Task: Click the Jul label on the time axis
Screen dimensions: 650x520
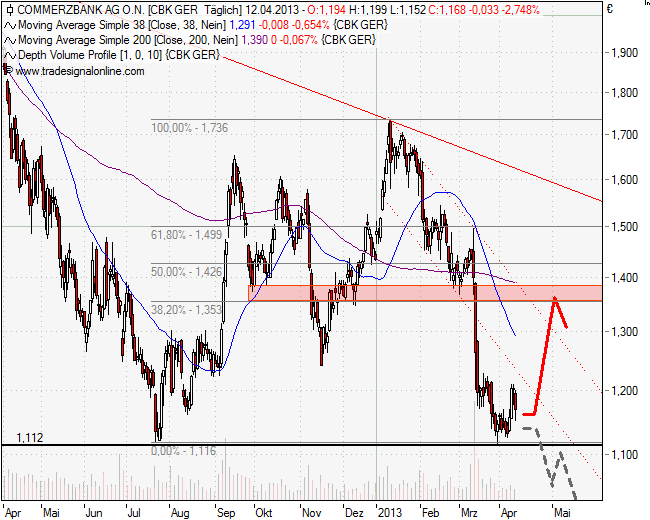Action: click(134, 513)
